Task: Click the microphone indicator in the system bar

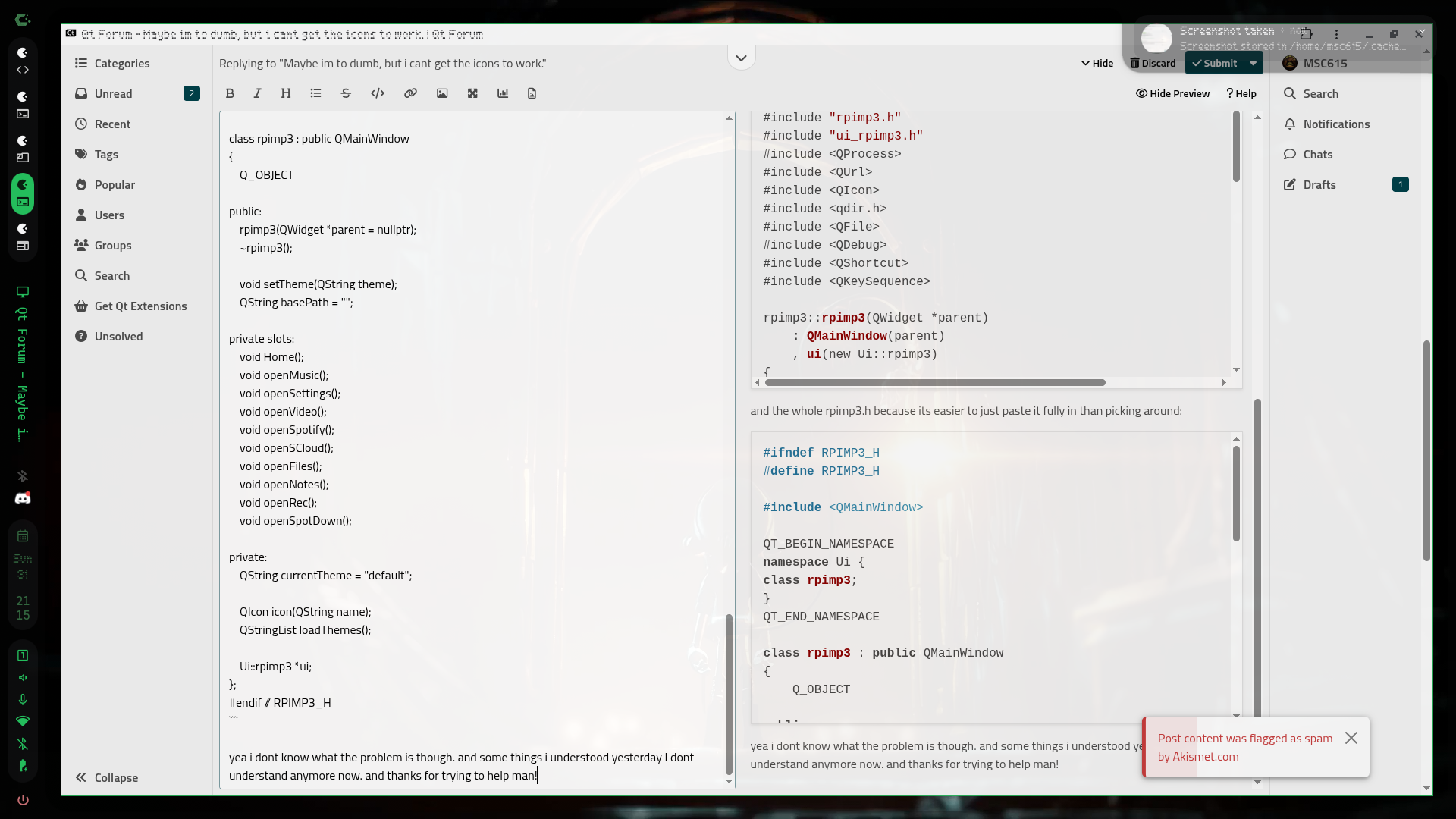Action: pyautogui.click(x=23, y=699)
